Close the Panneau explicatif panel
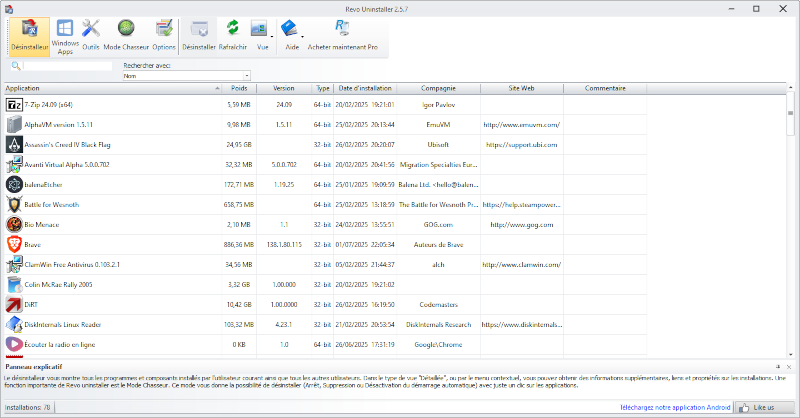 pos(789,366)
